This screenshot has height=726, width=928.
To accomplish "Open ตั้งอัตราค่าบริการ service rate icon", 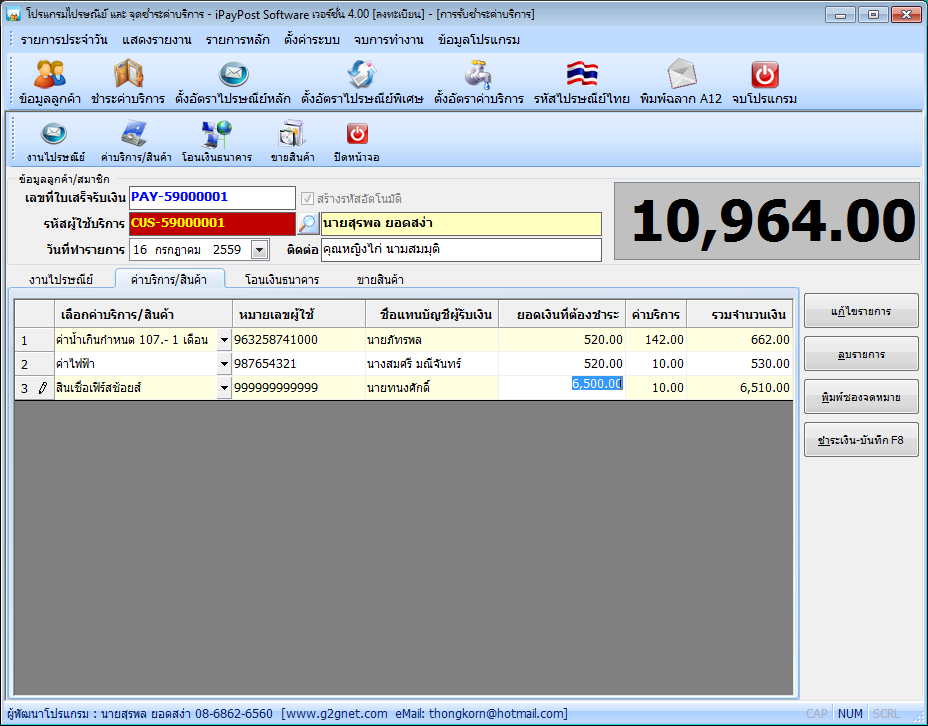I will pyautogui.click(x=479, y=77).
